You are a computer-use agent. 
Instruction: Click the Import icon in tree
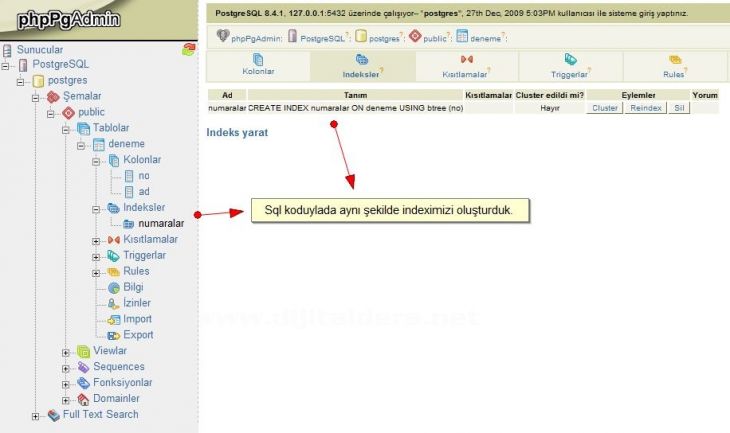coord(114,319)
